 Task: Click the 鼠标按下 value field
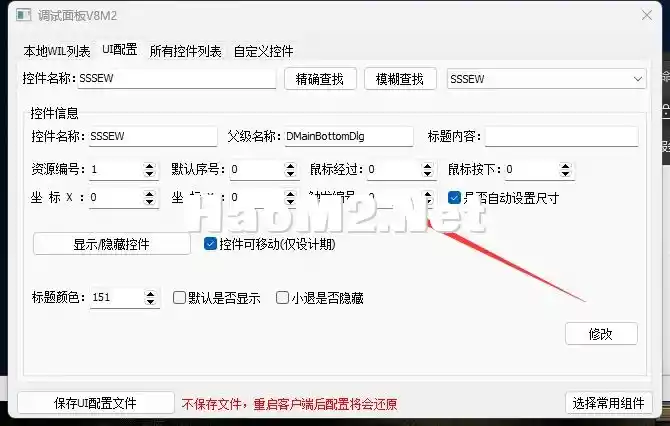(x=532, y=170)
